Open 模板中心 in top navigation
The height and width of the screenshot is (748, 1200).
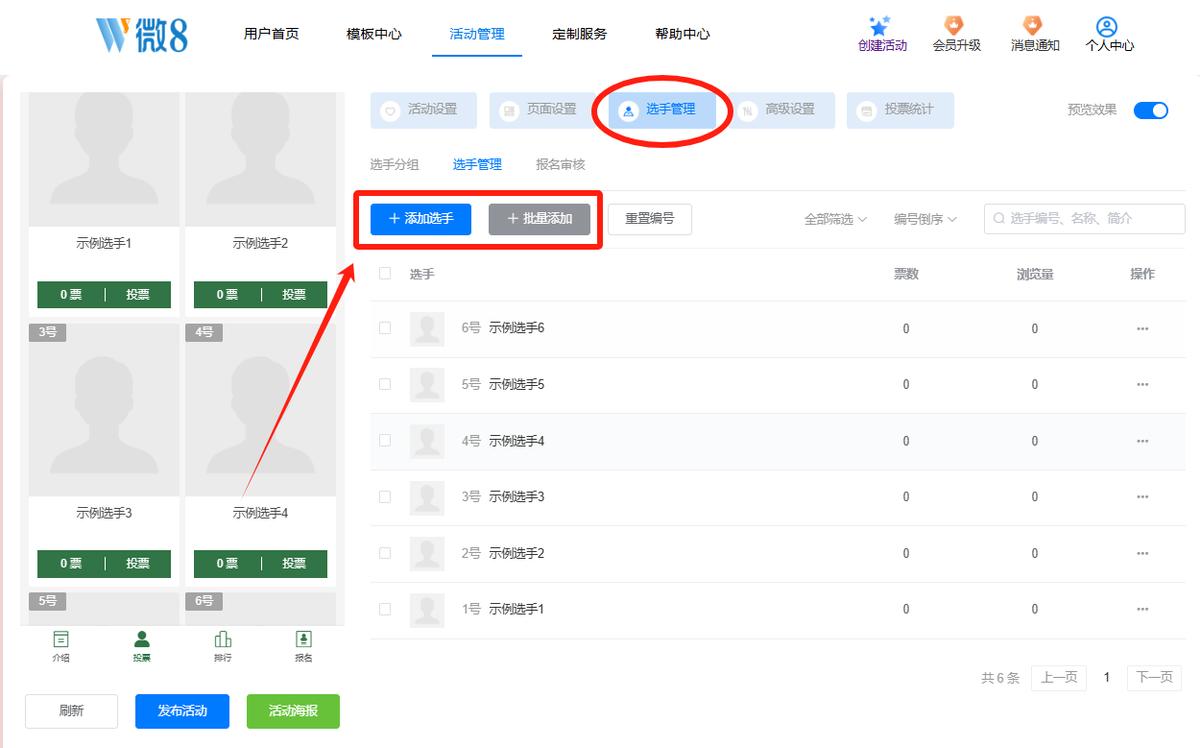pyautogui.click(x=374, y=34)
